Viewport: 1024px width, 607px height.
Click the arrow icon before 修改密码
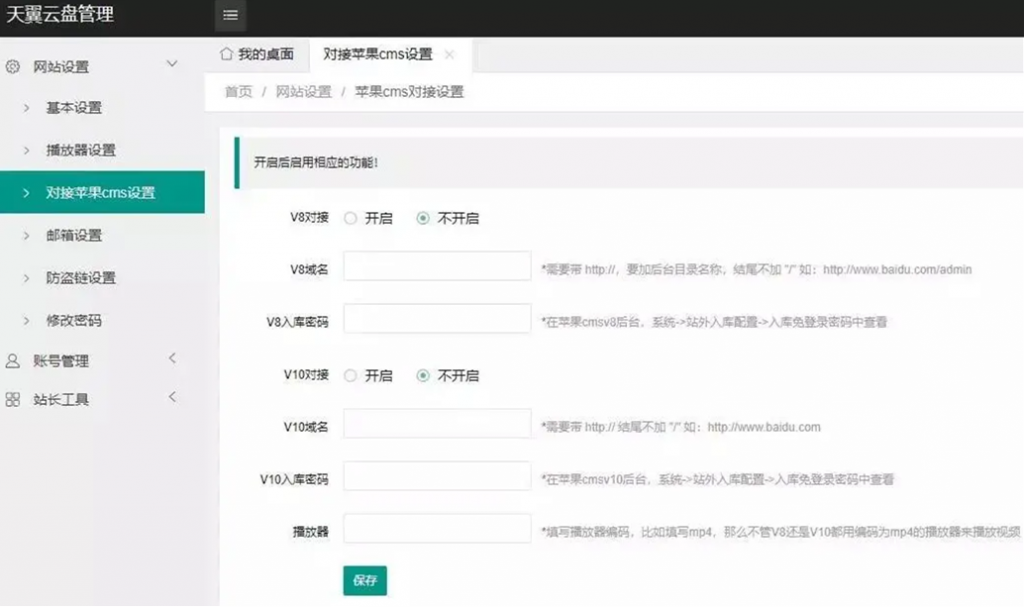[x=27, y=320]
